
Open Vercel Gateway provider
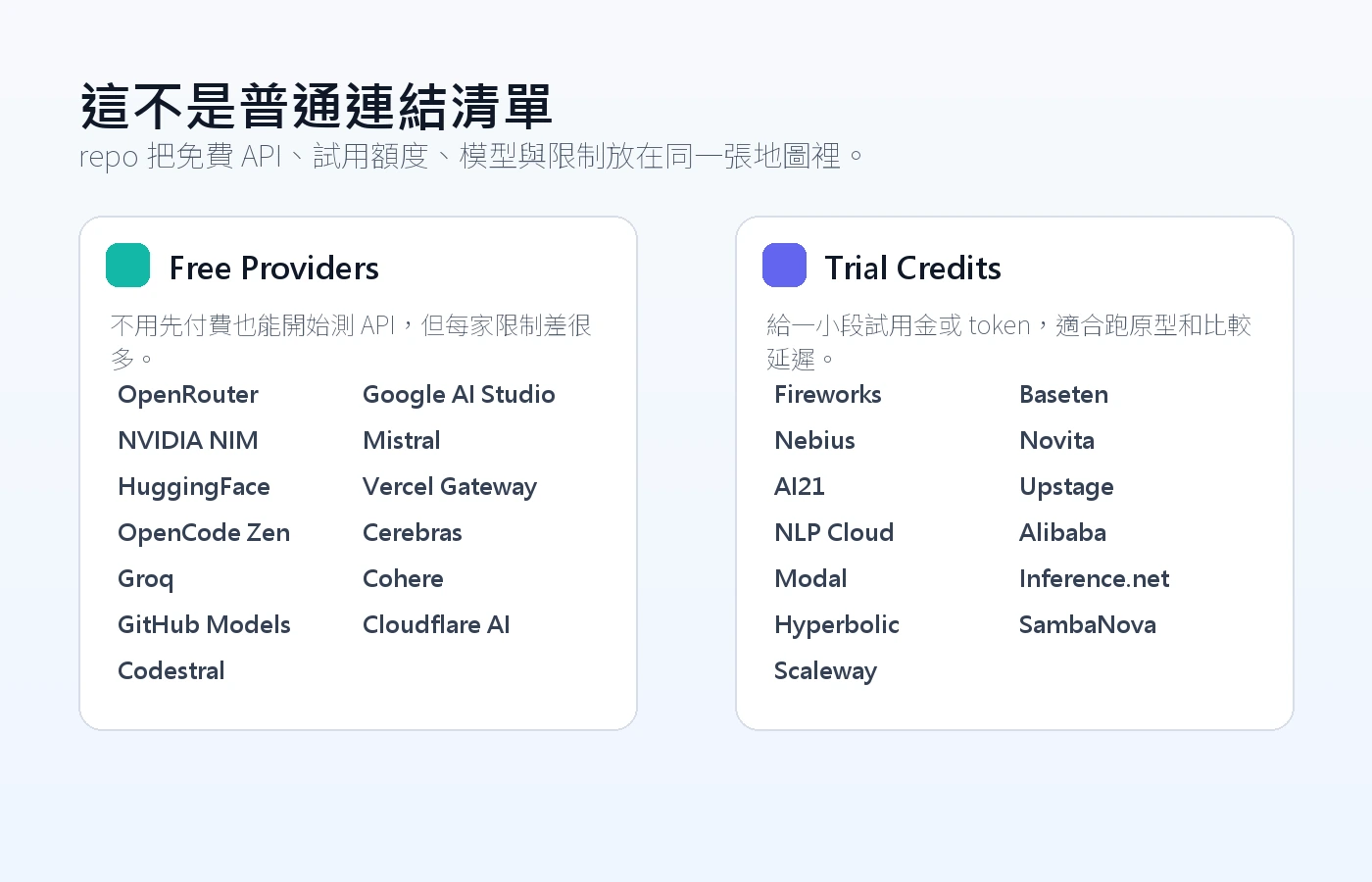(450, 487)
